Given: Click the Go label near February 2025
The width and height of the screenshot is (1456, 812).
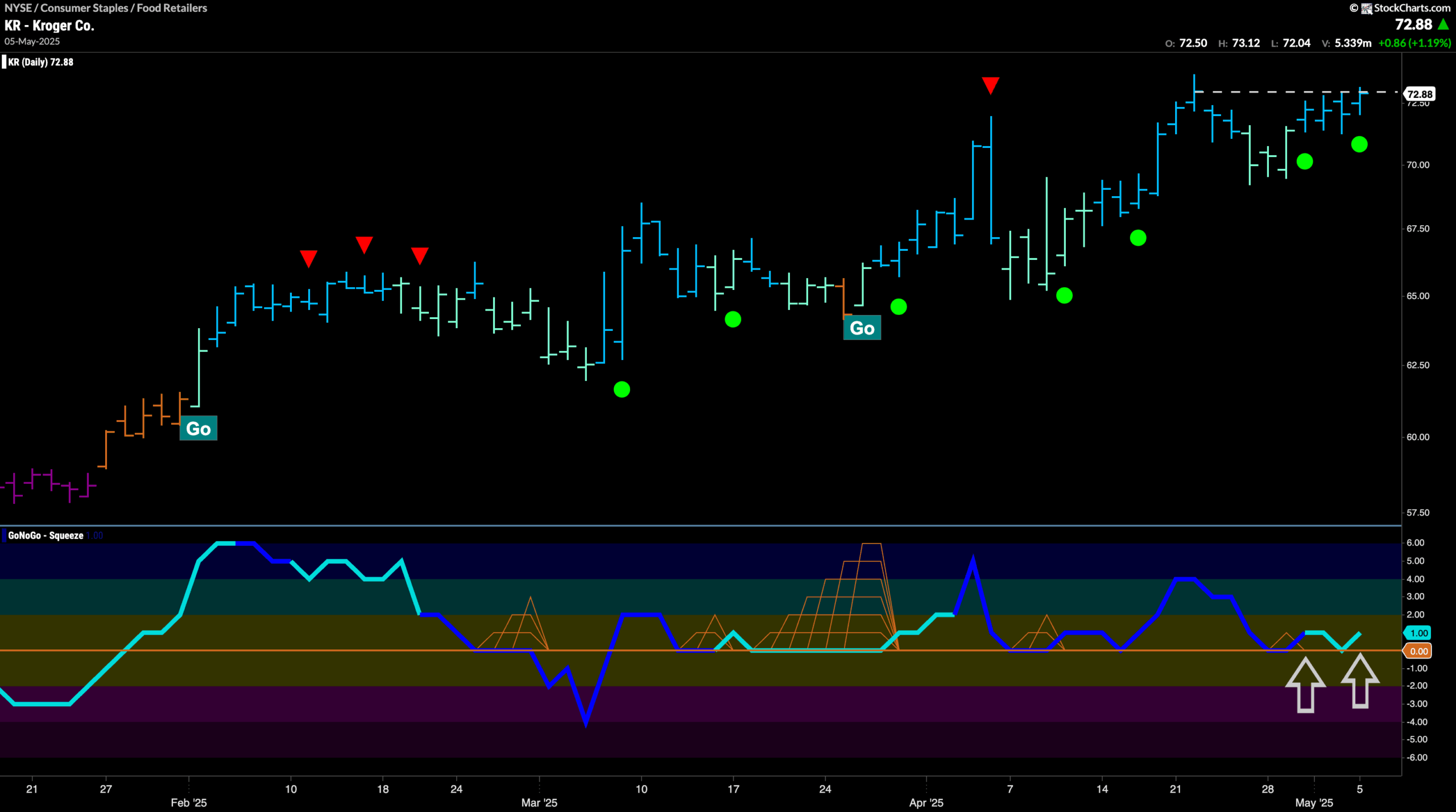Looking at the screenshot, I should 198,429.
